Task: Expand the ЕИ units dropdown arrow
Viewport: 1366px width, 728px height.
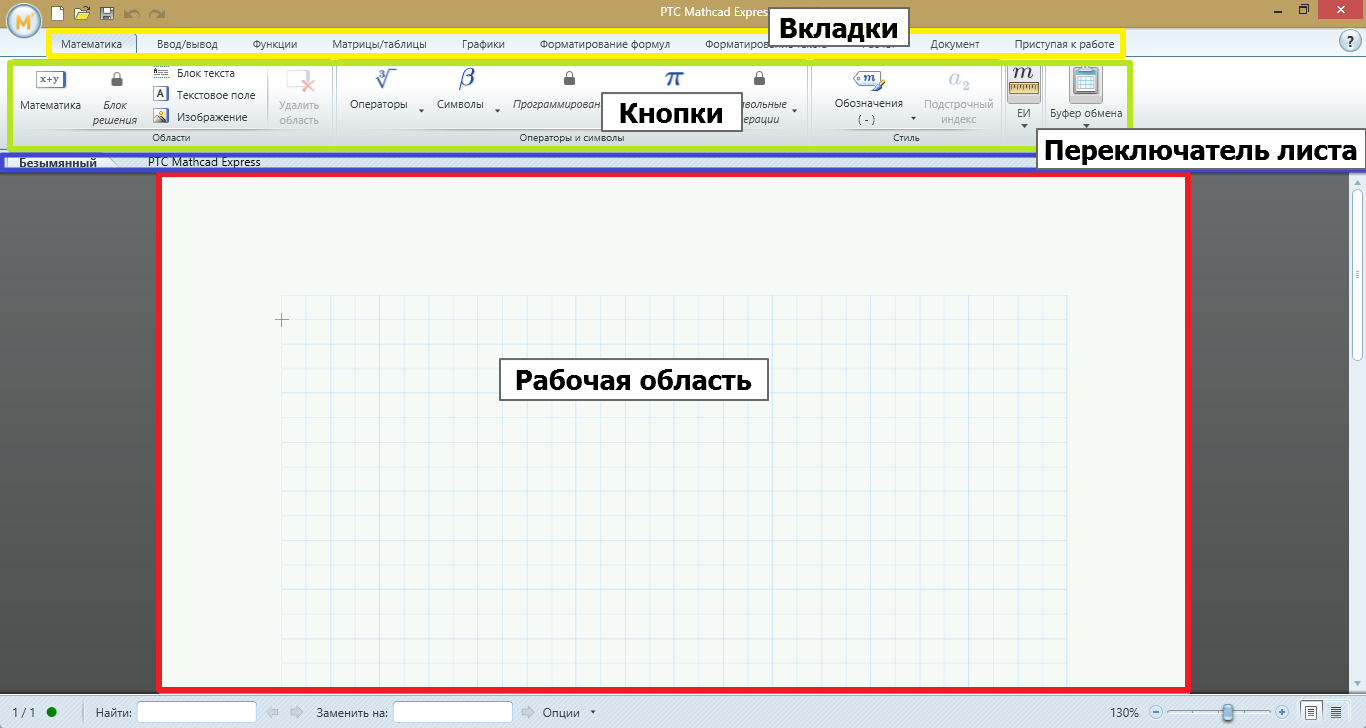Action: click(1024, 126)
